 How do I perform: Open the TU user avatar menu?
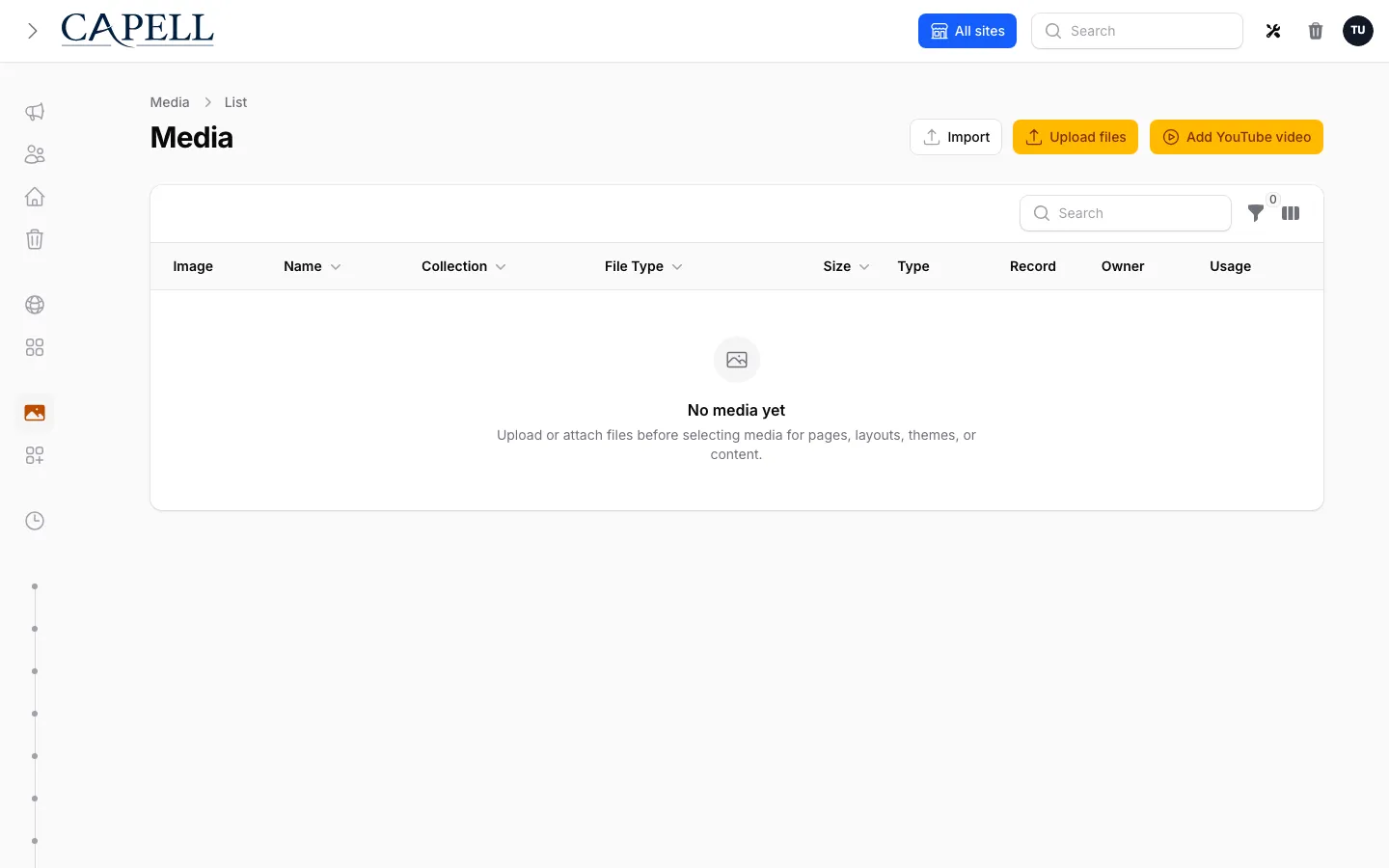pyautogui.click(x=1358, y=31)
